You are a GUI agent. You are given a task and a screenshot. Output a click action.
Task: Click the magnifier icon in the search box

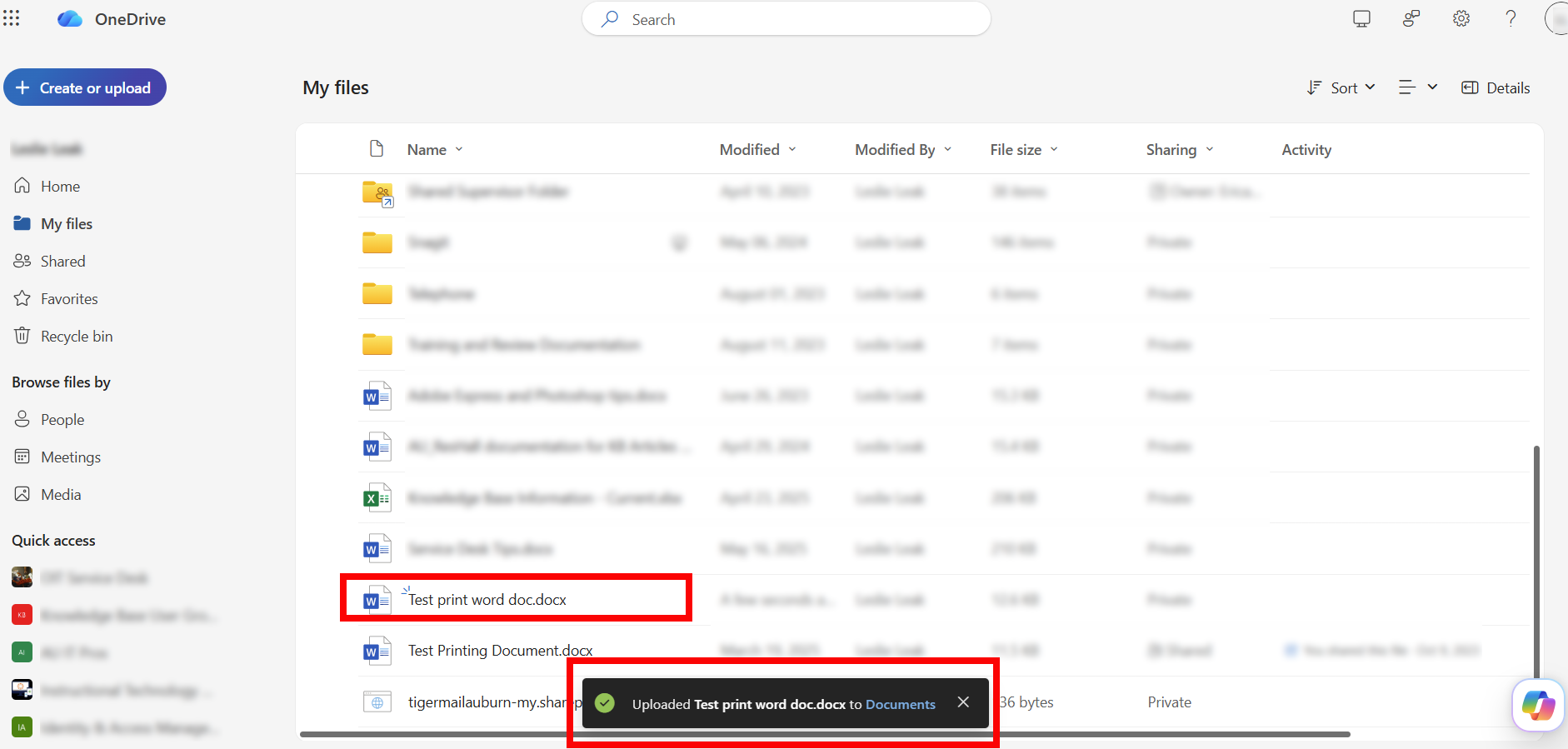(610, 18)
